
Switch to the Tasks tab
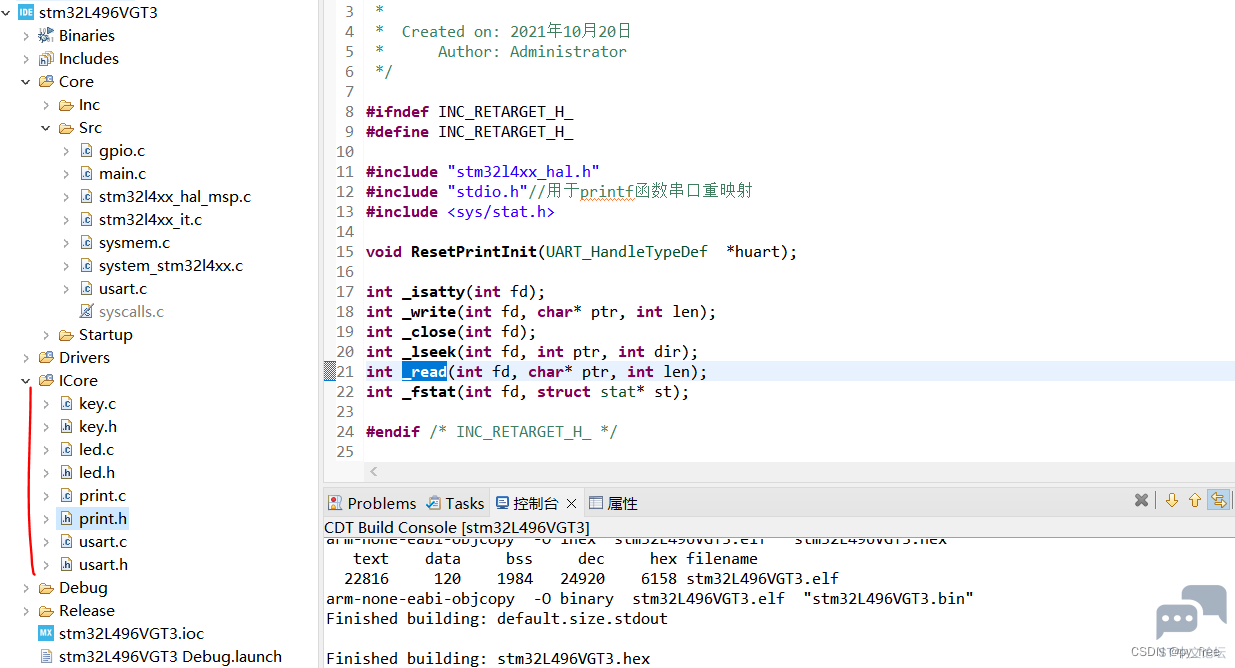click(x=455, y=503)
